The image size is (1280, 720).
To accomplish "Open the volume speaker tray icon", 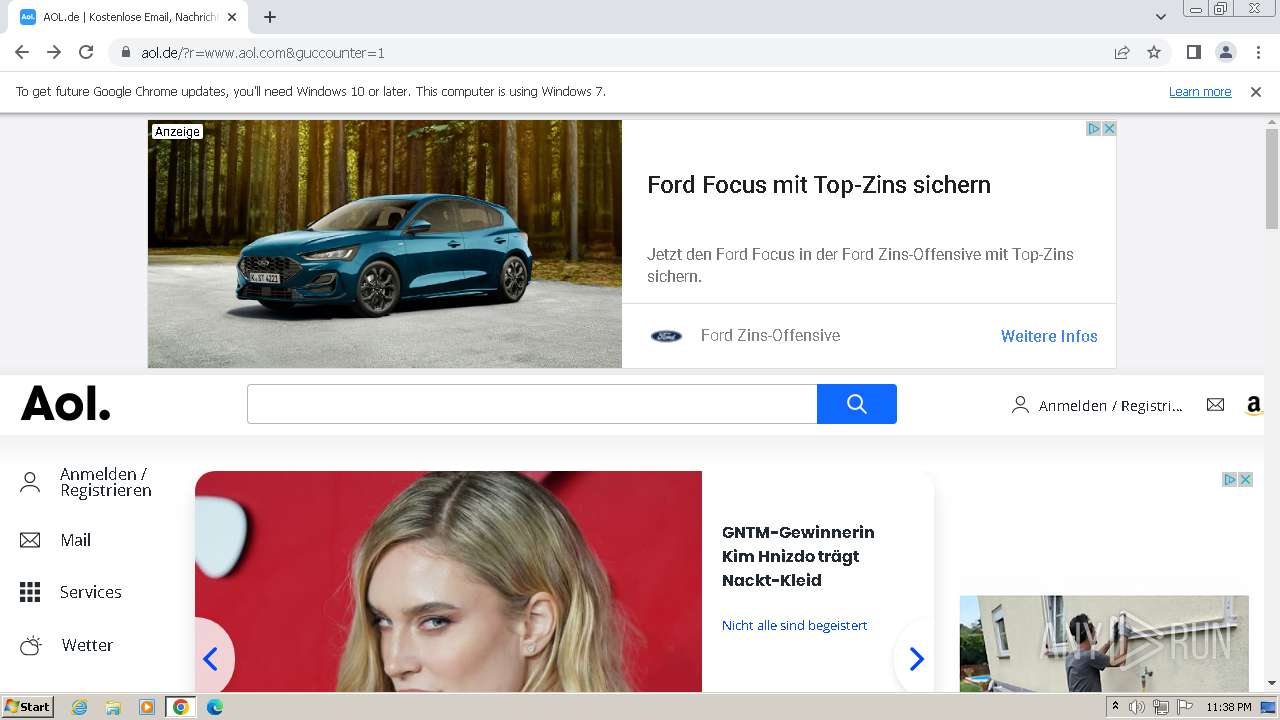I will pyautogui.click(x=1137, y=707).
